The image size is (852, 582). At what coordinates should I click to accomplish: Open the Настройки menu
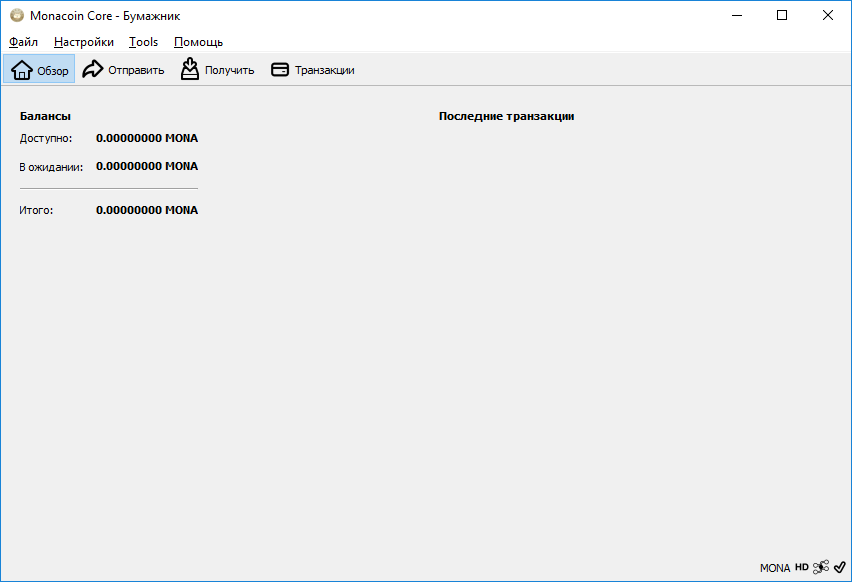click(84, 42)
